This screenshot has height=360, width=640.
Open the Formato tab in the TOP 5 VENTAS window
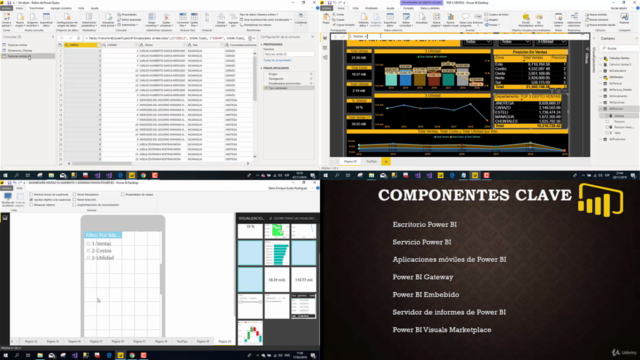click(x=408, y=8)
